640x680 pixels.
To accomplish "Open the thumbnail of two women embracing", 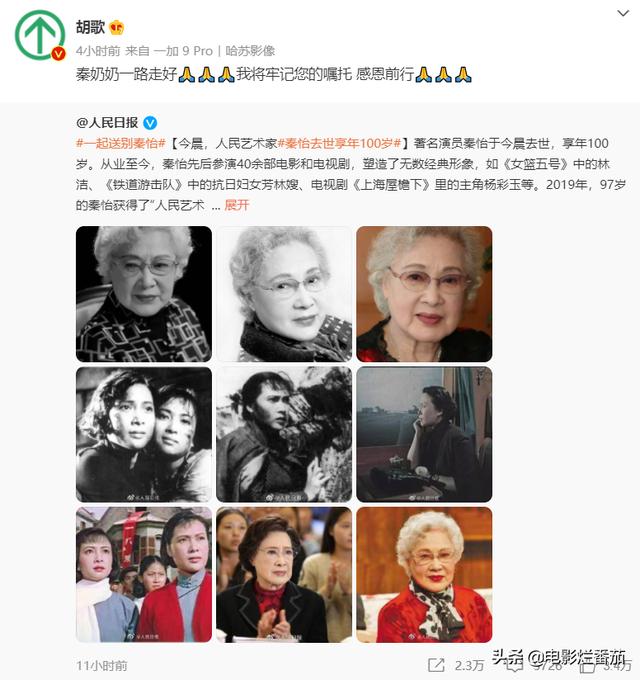I will 144,435.
